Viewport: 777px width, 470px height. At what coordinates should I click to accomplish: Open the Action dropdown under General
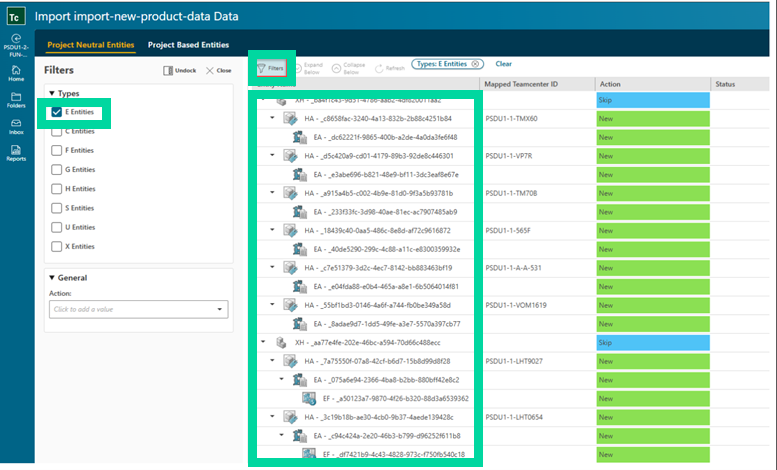(138, 310)
